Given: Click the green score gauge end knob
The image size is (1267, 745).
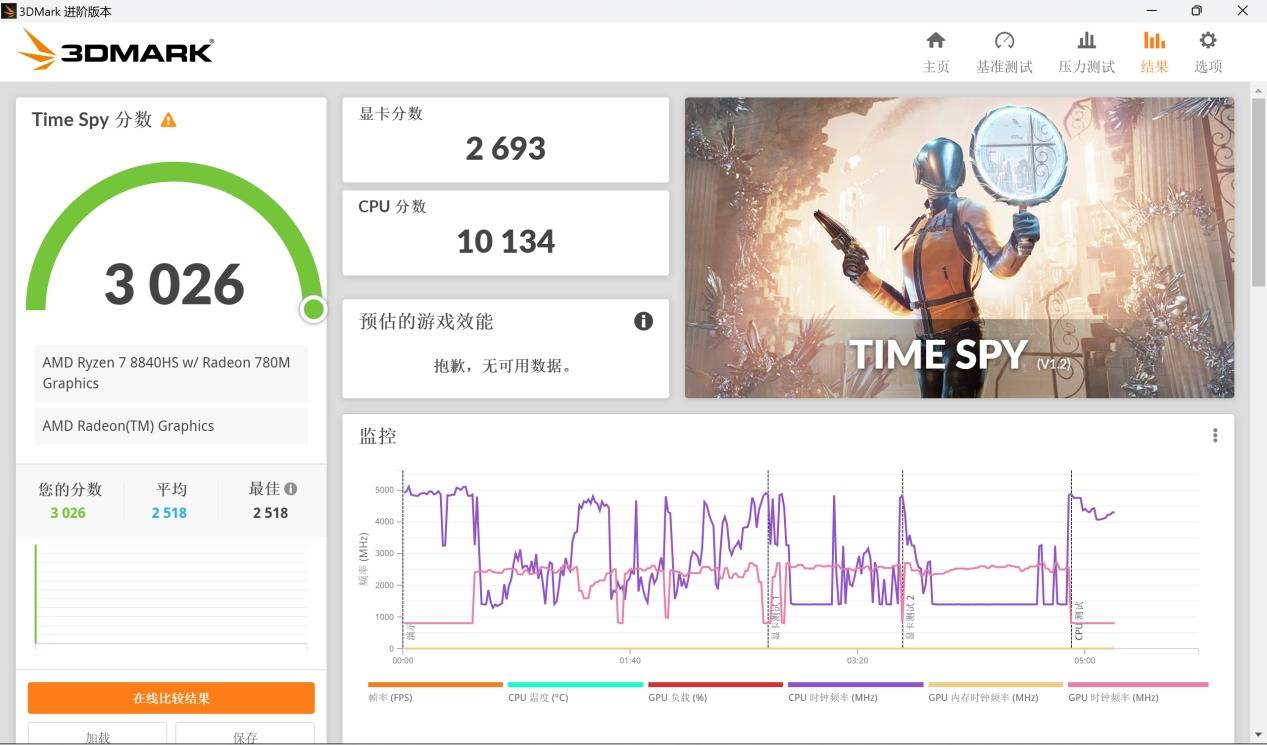Looking at the screenshot, I should point(314,309).
